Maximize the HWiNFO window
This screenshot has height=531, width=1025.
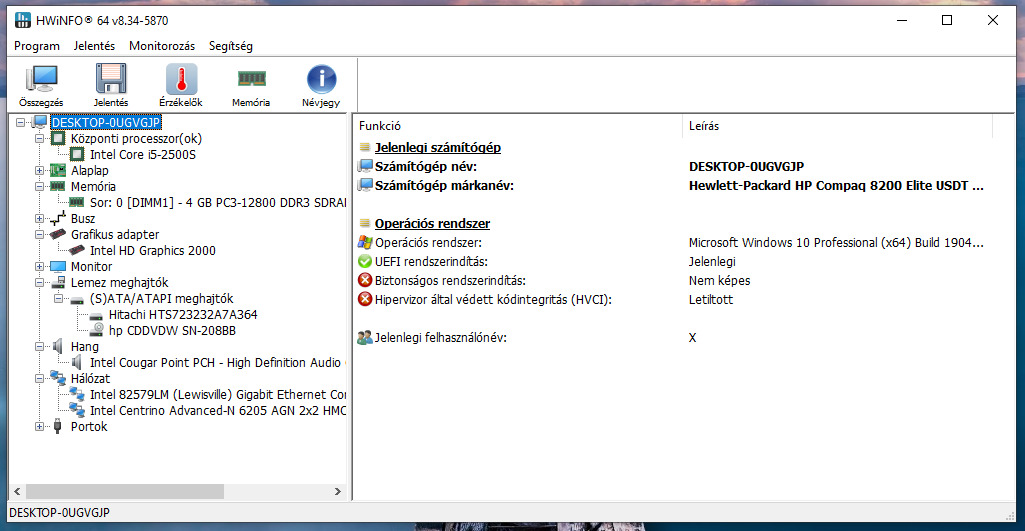point(947,20)
